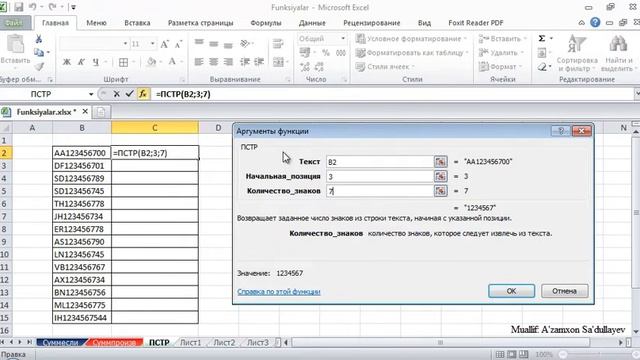
Task: Click Отмена in the function dialog
Action: pos(564,291)
